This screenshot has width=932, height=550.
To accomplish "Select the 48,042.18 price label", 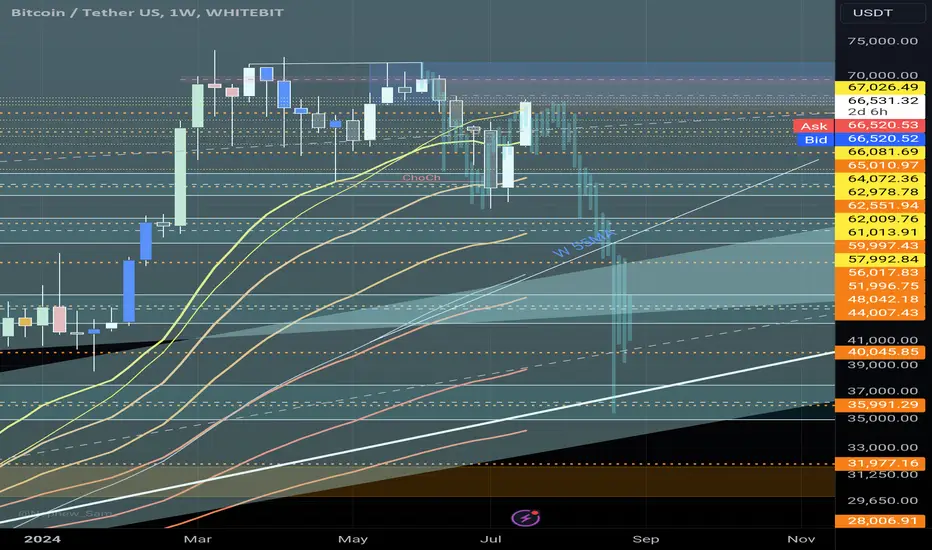I will coord(880,299).
